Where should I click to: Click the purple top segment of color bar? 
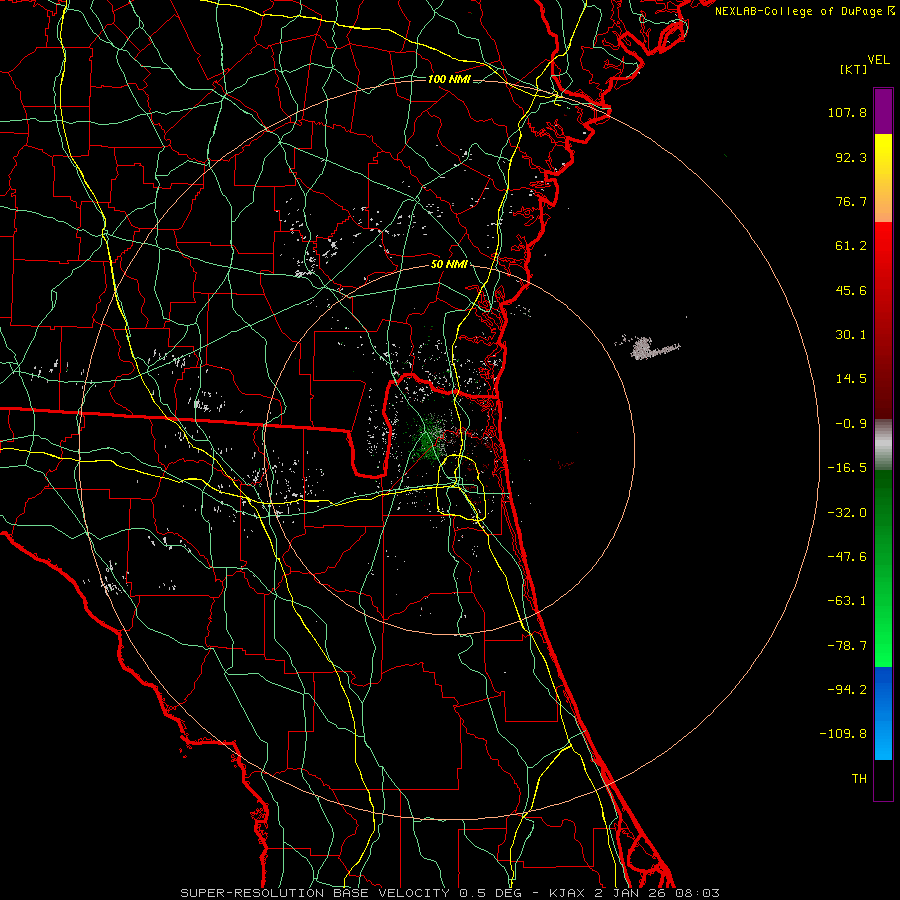tap(883, 111)
